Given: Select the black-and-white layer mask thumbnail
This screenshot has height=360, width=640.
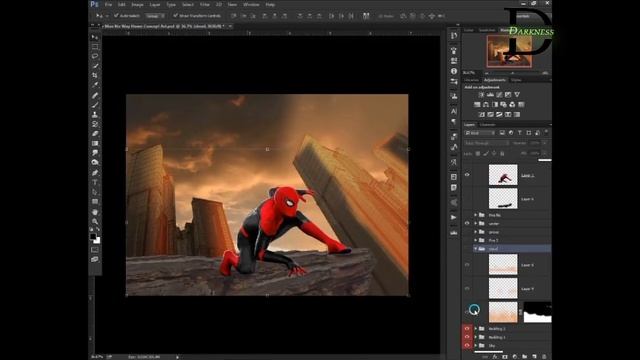Looking at the screenshot, I should pyautogui.click(x=537, y=312).
